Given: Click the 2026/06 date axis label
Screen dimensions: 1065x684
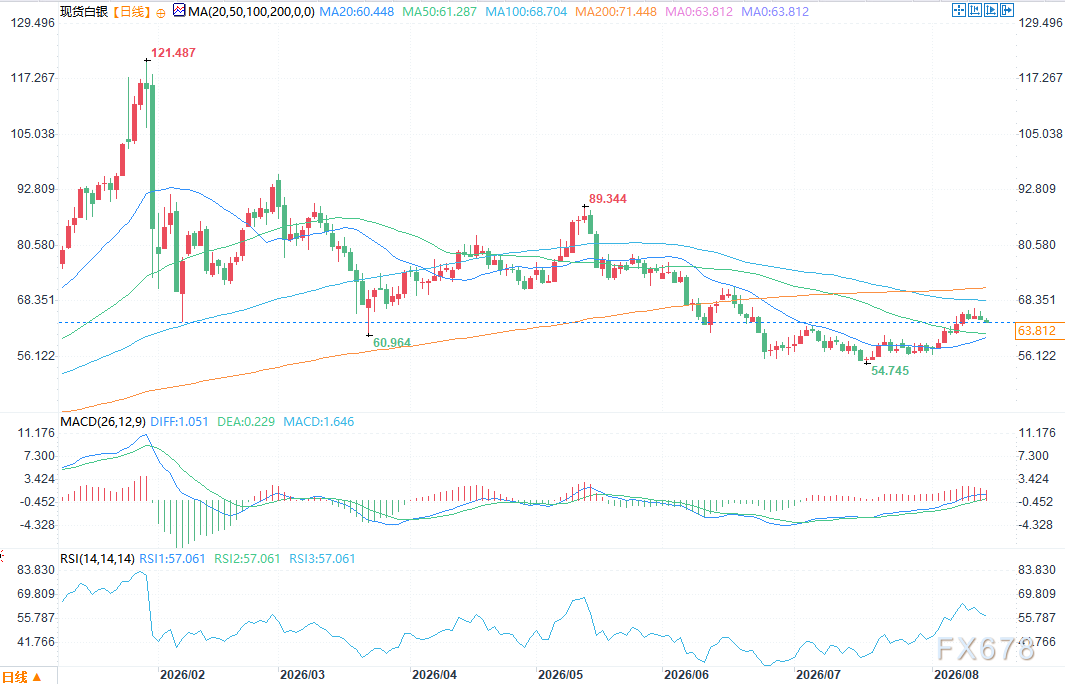Looking at the screenshot, I should click(x=687, y=675).
